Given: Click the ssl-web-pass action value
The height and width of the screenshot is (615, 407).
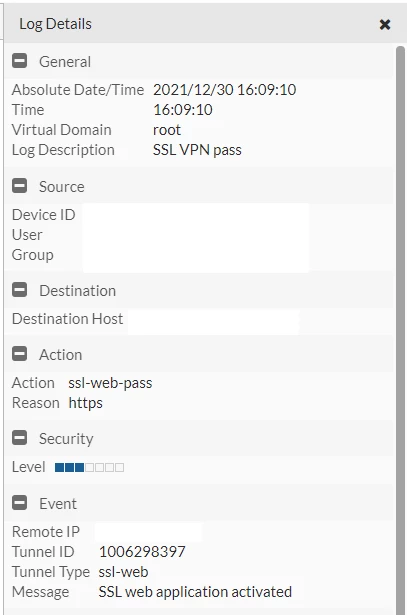Looking at the screenshot, I should tap(110, 383).
